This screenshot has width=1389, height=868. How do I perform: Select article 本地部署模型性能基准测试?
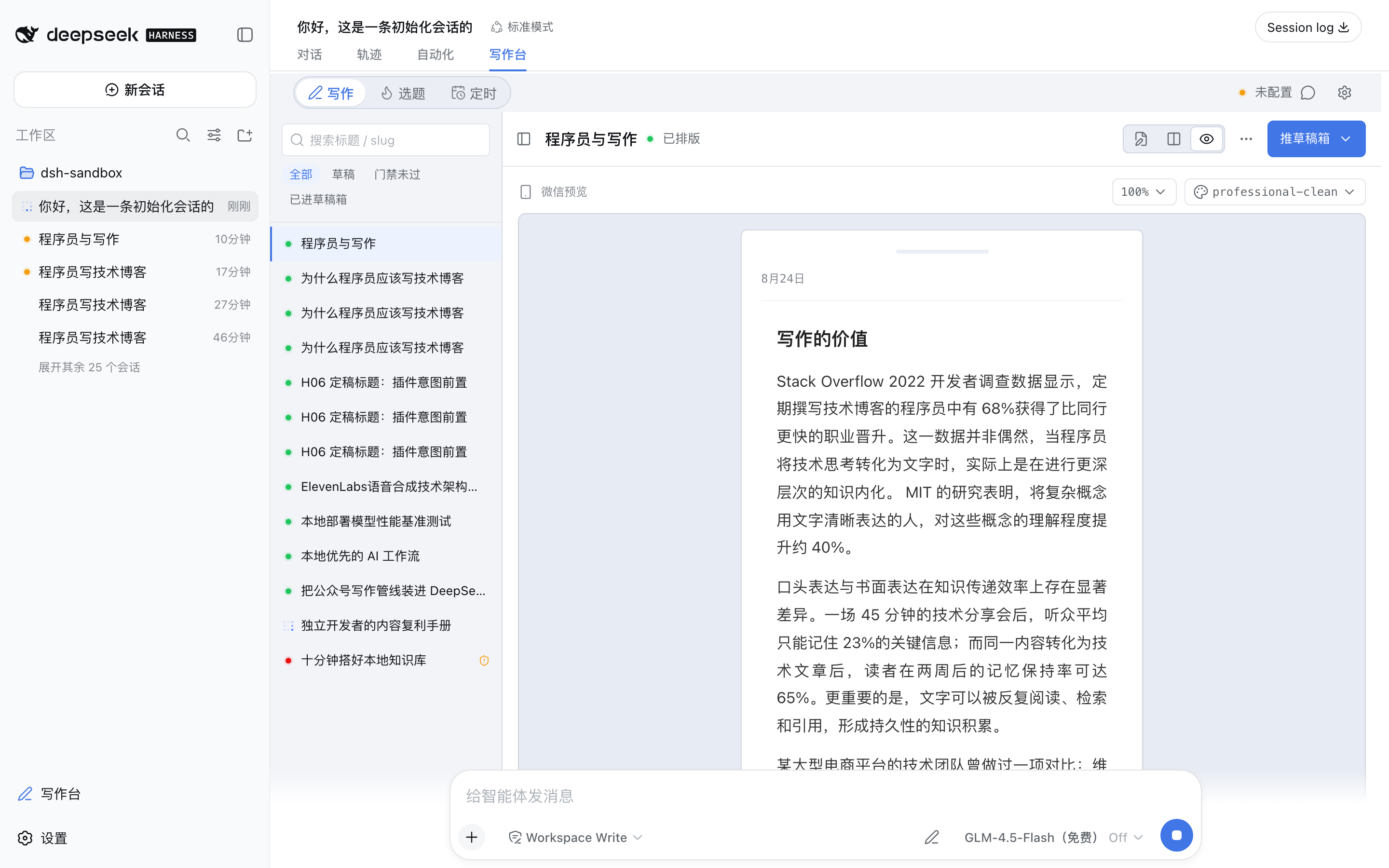[386, 521]
